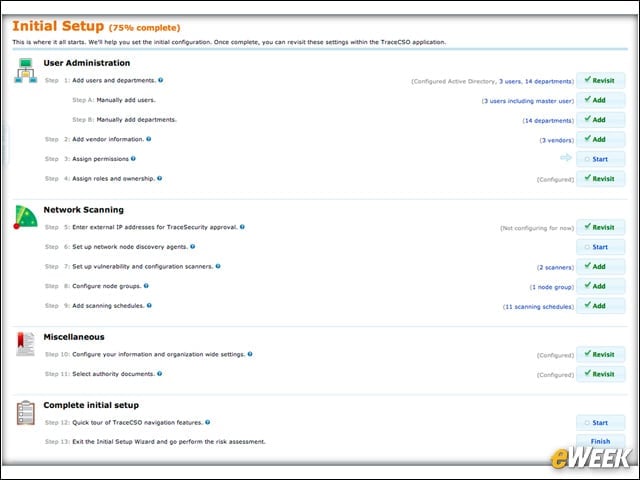Start Step 6 network node discovery agents

point(600,247)
